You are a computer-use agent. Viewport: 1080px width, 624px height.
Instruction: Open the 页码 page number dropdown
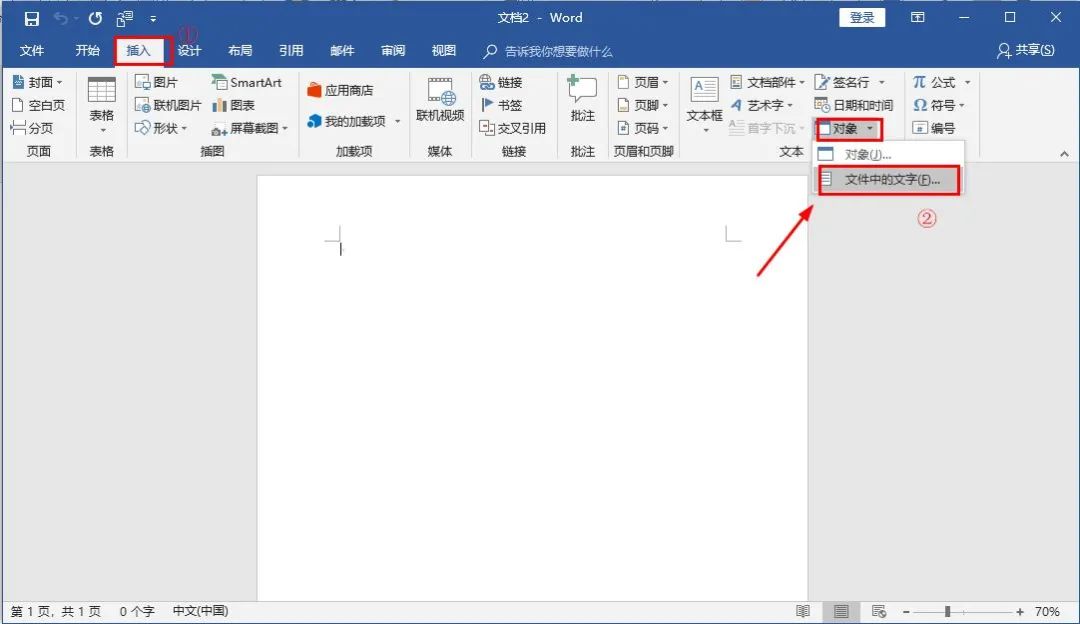coord(643,128)
